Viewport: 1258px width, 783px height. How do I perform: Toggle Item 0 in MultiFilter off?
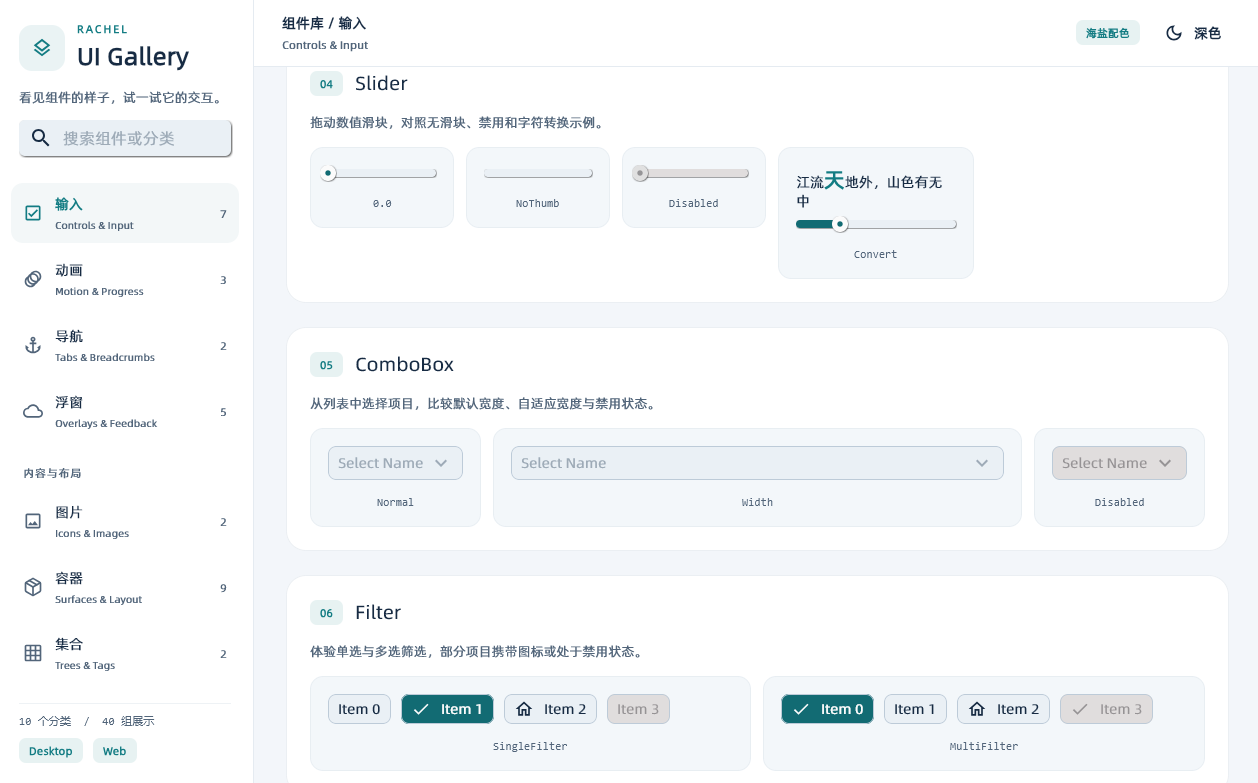pos(827,709)
